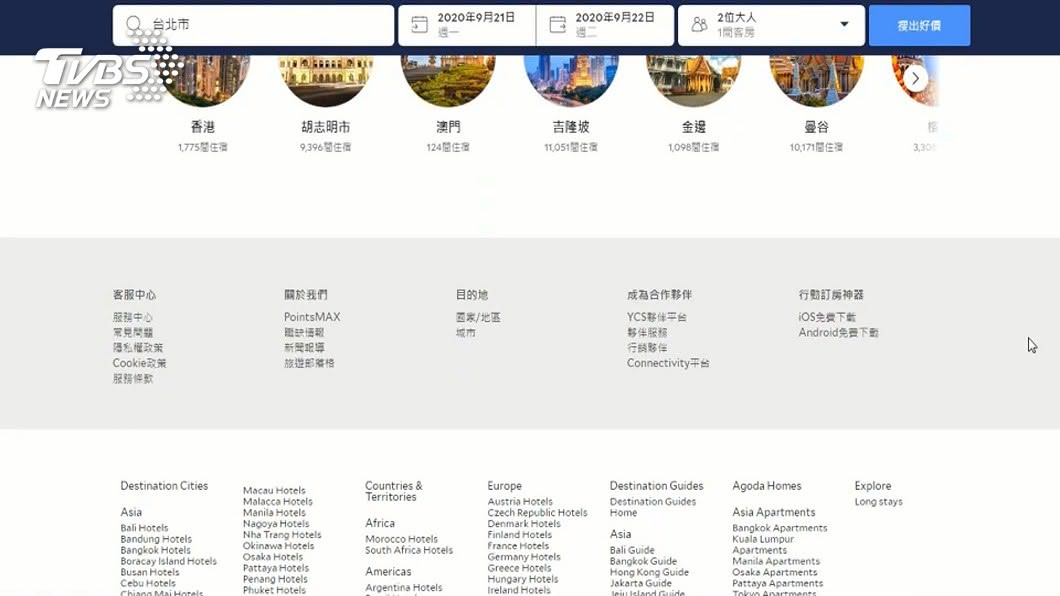The width and height of the screenshot is (1060, 596).
Task: Open the Long stays link
Action: 878,501
